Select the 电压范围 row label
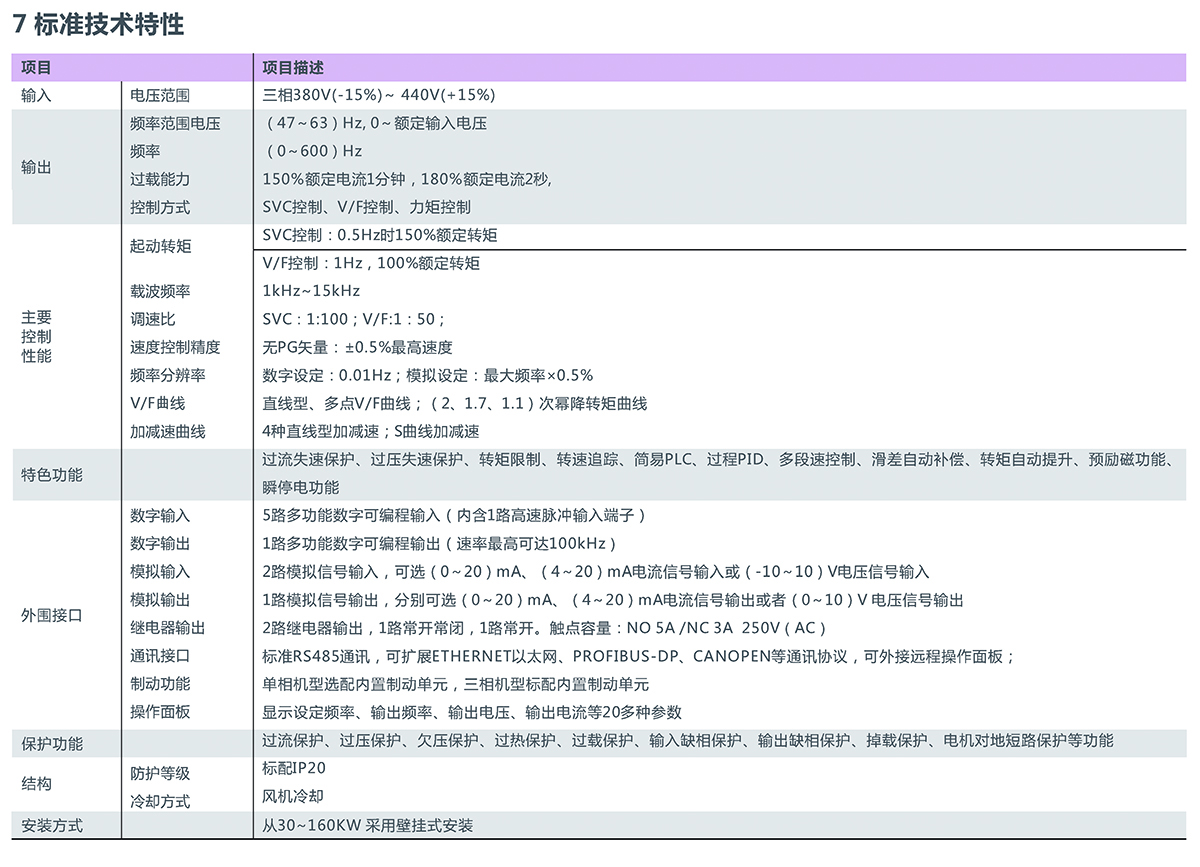Viewport: 1200px width, 867px height. click(159, 96)
